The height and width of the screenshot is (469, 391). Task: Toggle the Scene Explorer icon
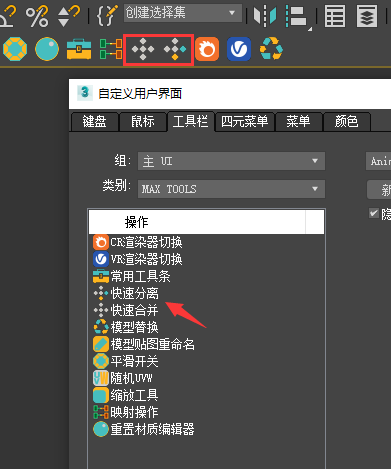(335, 16)
